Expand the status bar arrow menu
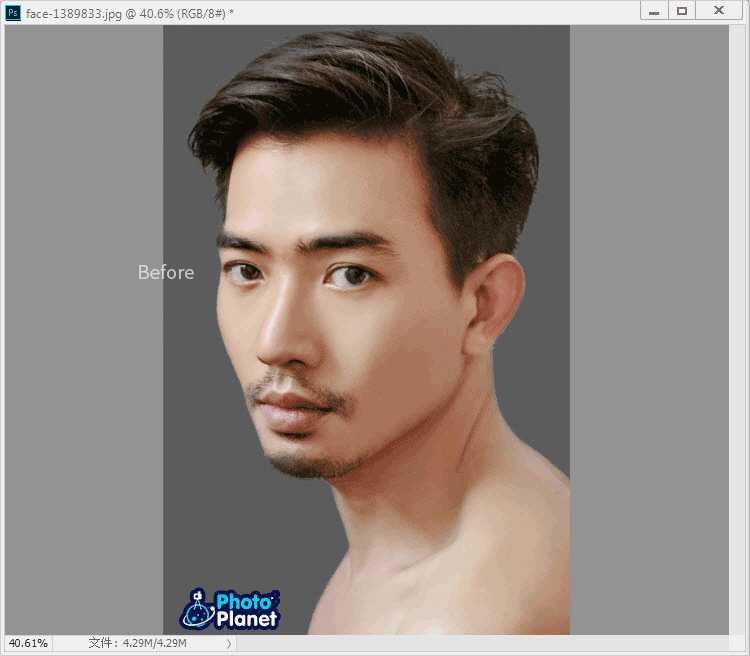Viewport: 750px width, 656px height. tap(229, 643)
